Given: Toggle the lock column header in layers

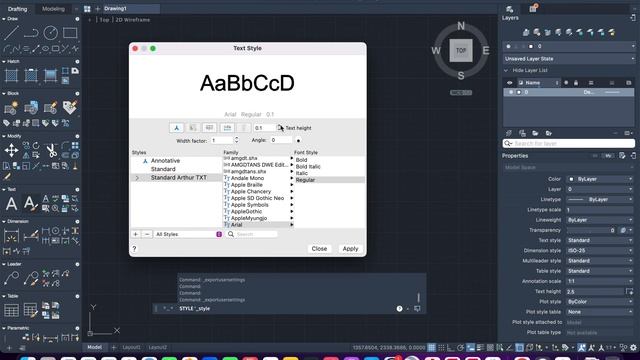Looking at the screenshot, I should point(576,83).
